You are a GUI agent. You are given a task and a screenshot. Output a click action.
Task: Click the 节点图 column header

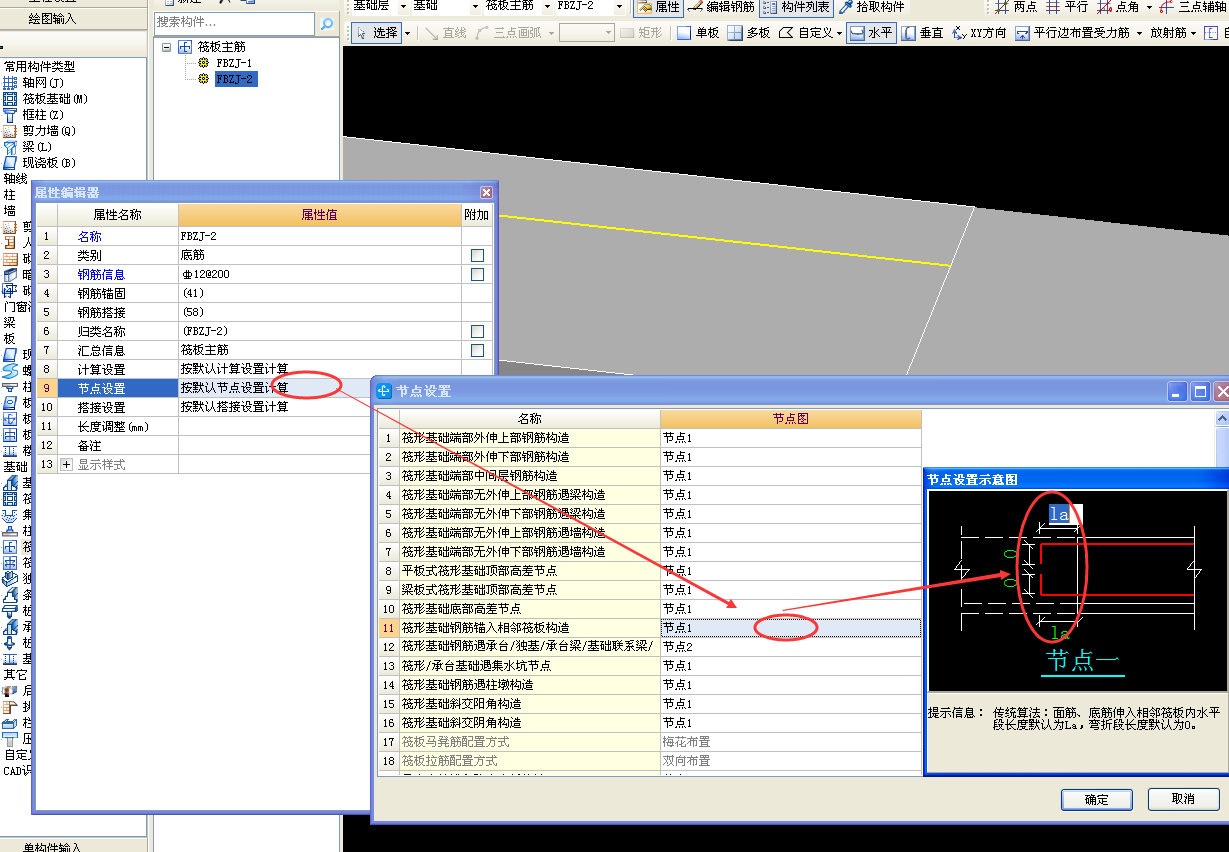click(790, 419)
